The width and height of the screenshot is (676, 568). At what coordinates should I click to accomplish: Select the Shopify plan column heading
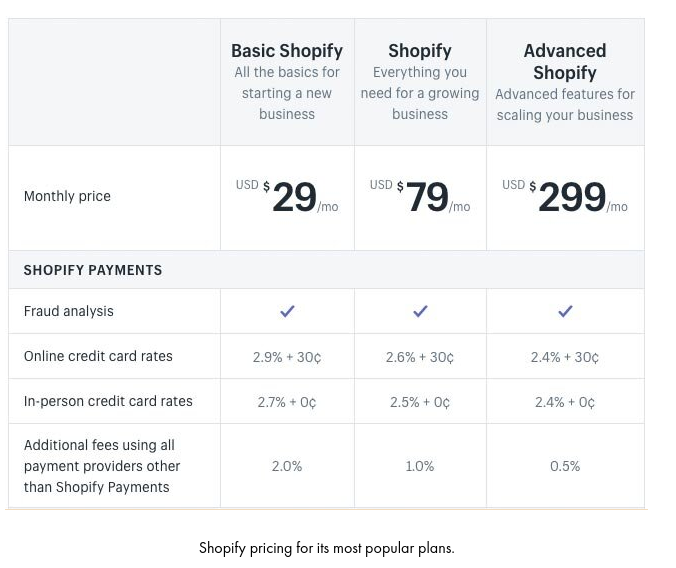coord(420,51)
